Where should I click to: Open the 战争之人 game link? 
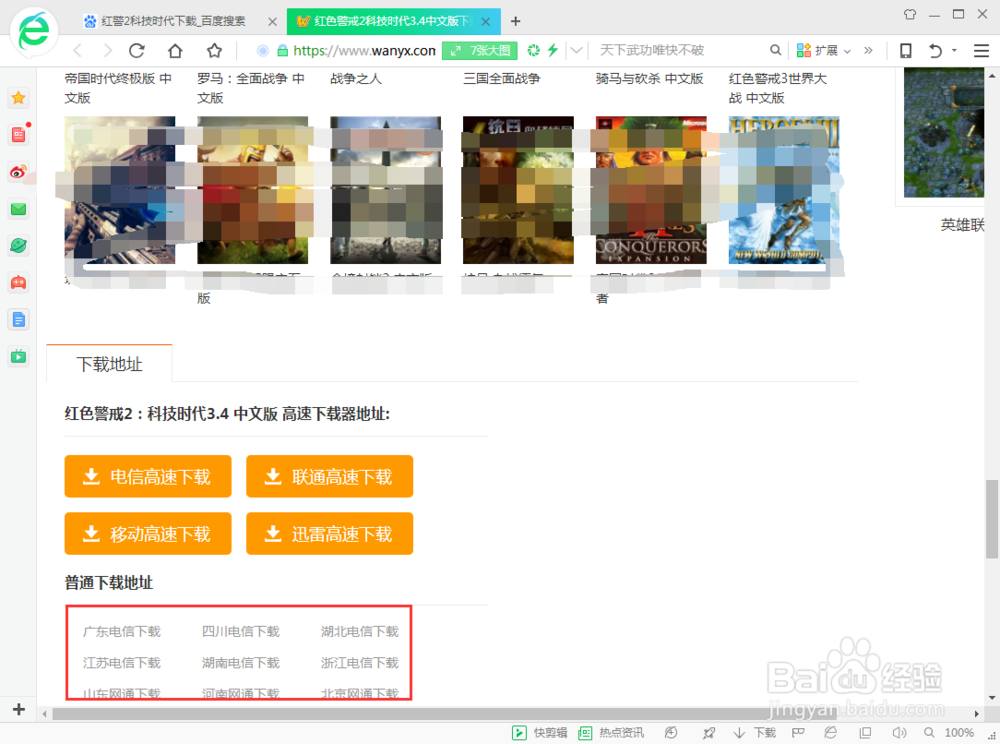(356, 78)
